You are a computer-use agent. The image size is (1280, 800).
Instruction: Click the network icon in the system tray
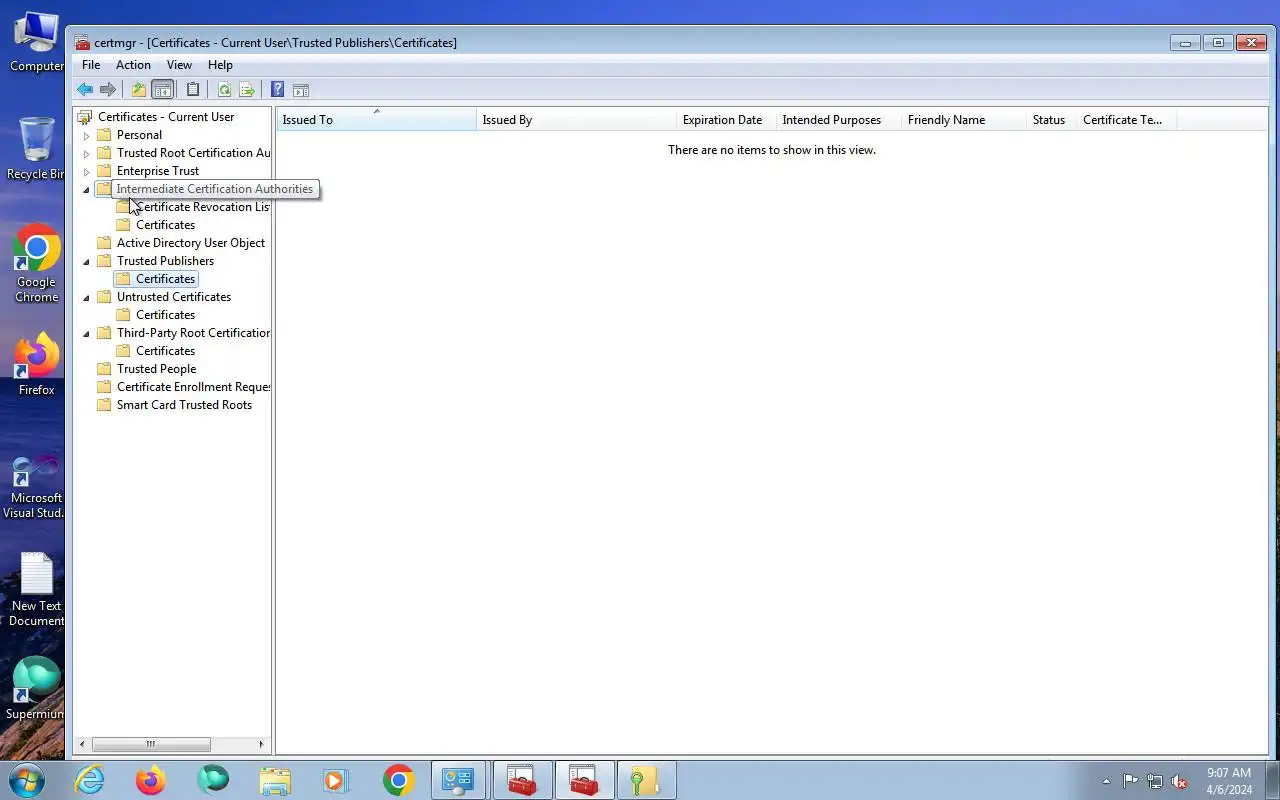(x=1155, y=781)
